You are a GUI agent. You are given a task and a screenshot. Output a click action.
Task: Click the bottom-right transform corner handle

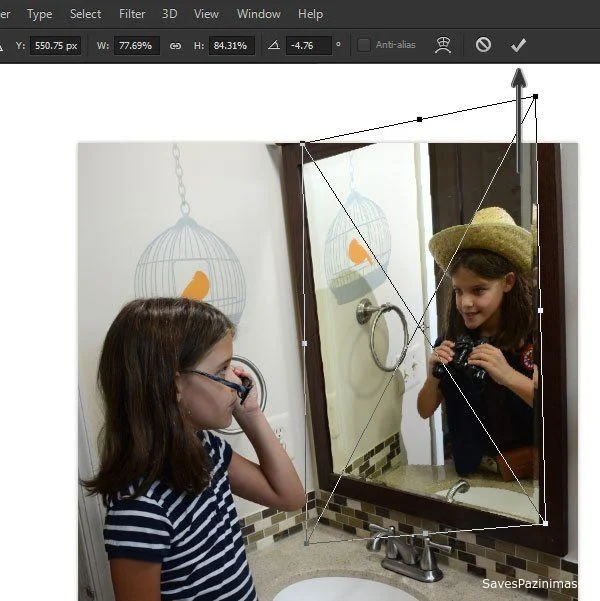click(546, 523)
